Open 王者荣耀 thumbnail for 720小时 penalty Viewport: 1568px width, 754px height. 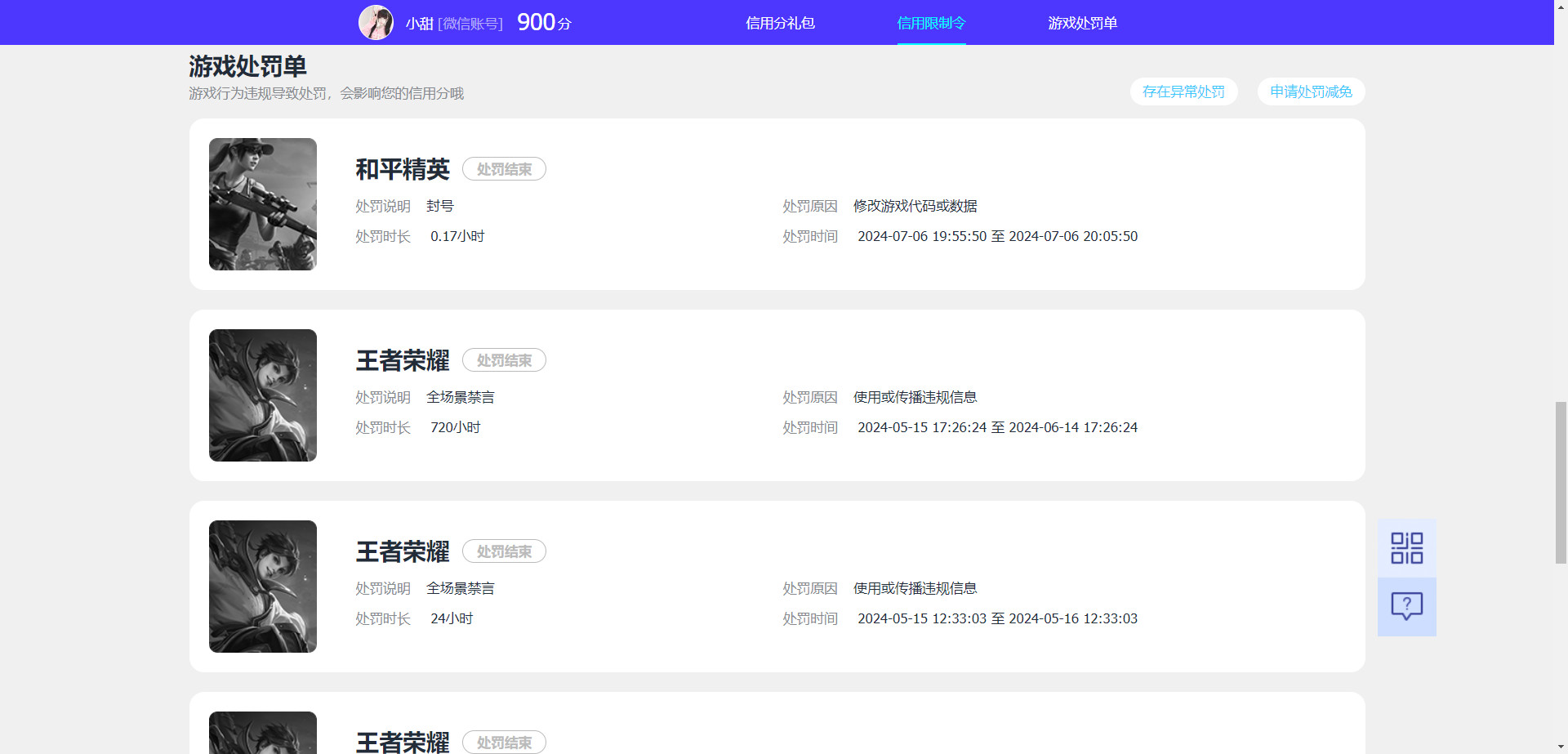pos(263,395)
